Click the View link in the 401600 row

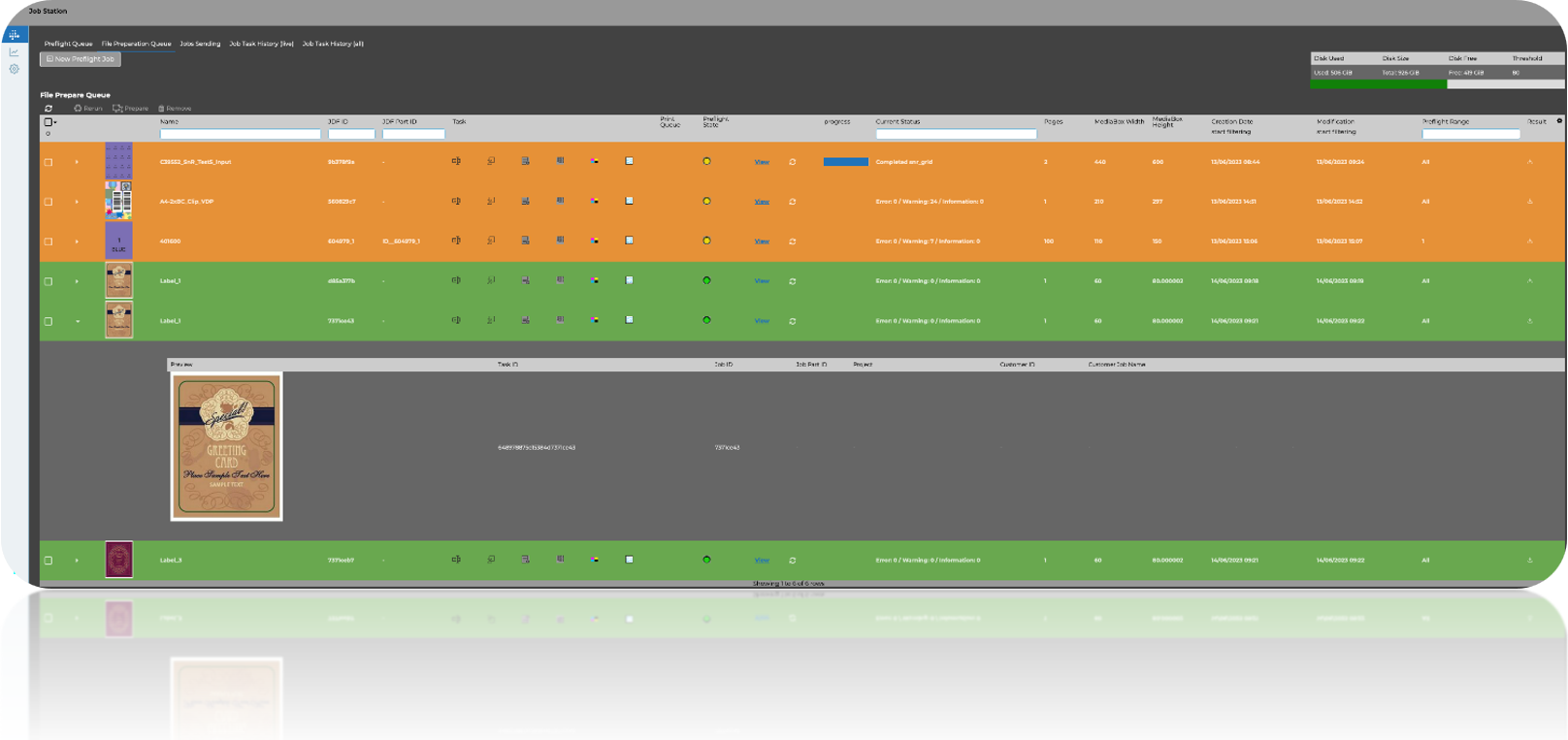click(x=762, y=241)
